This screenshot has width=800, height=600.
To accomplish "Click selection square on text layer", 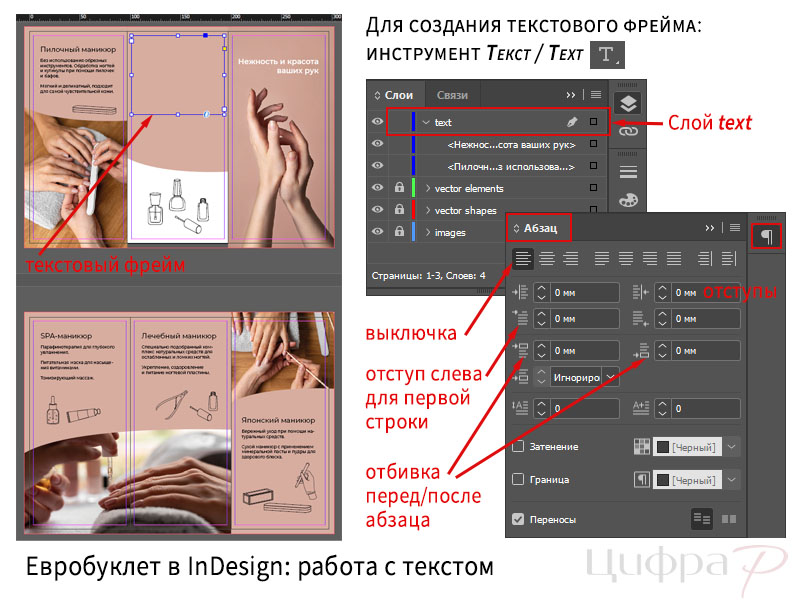I will click(x=593, y=121).
